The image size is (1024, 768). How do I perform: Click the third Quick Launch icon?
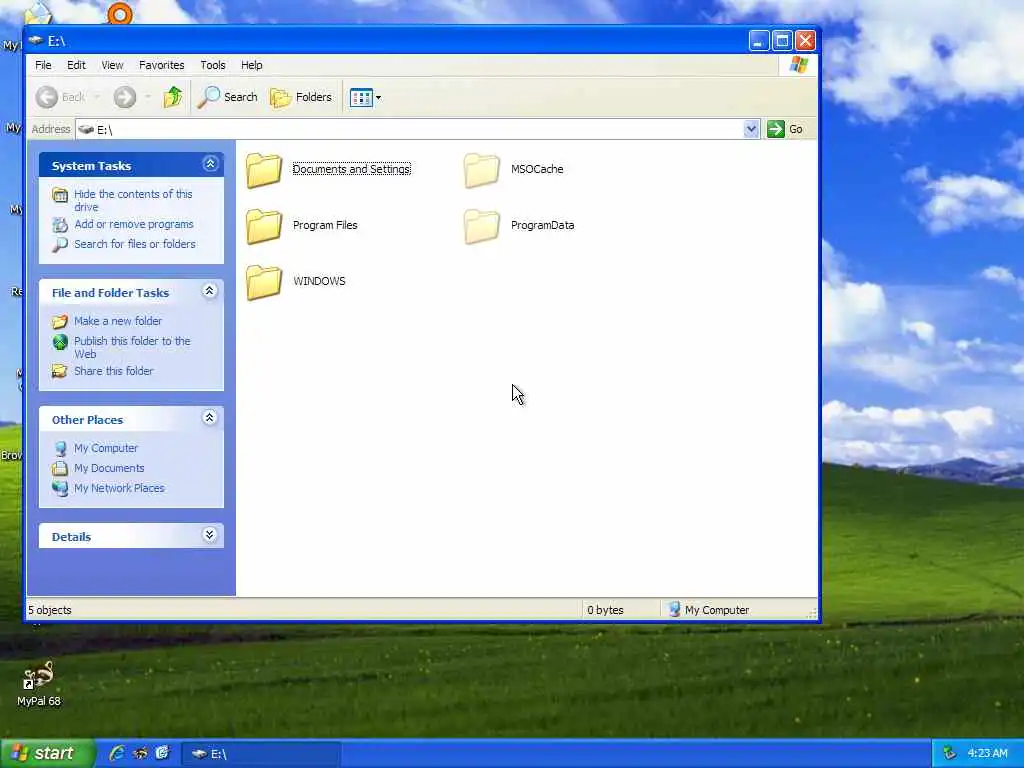click(x=162, y=754)
